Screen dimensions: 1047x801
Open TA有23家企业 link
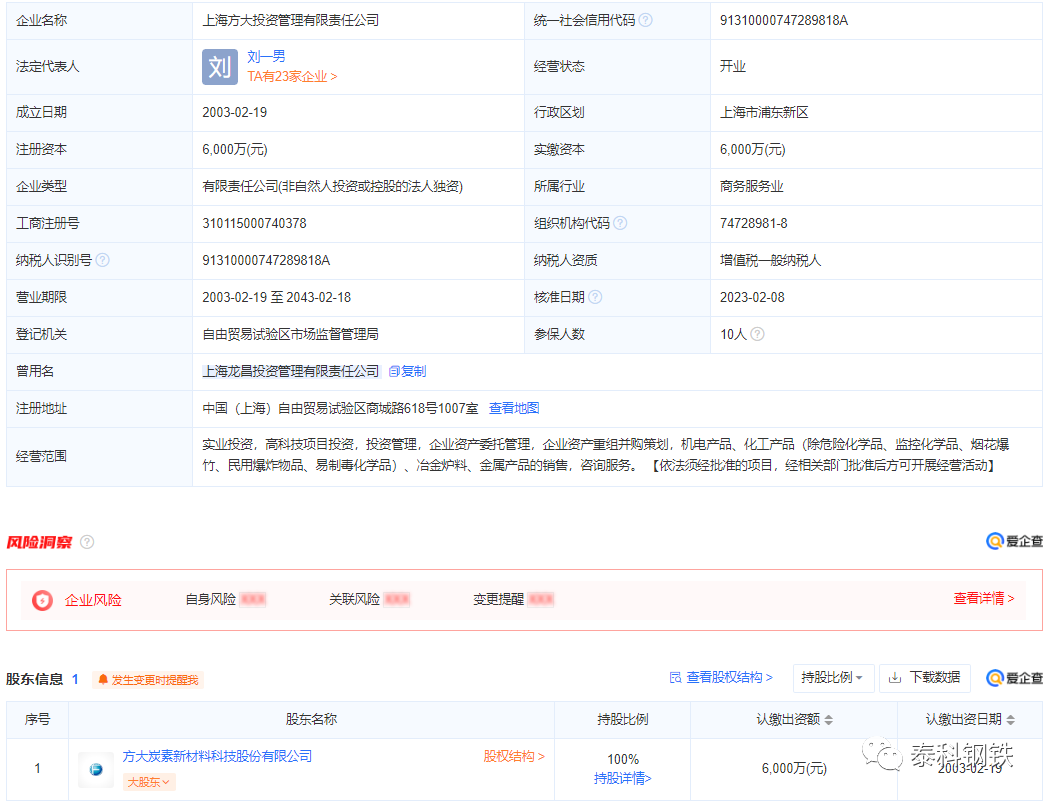pyautogui.click(x=292, y=77)
